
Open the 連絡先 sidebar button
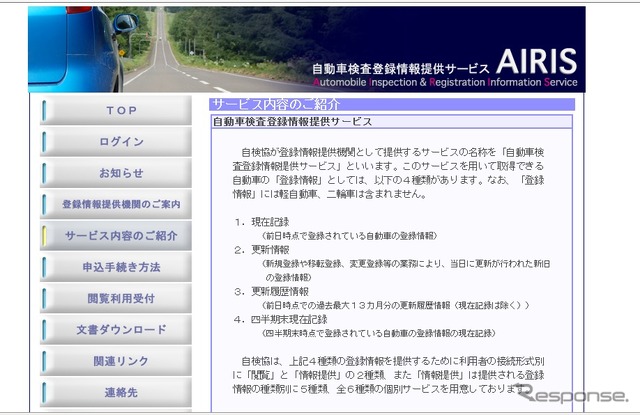click(116, 392)
